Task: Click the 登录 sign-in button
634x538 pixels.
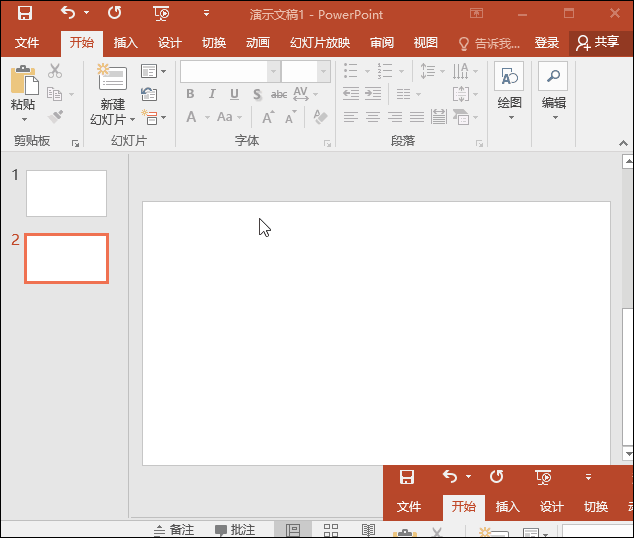Action: [x=547, y=43]
